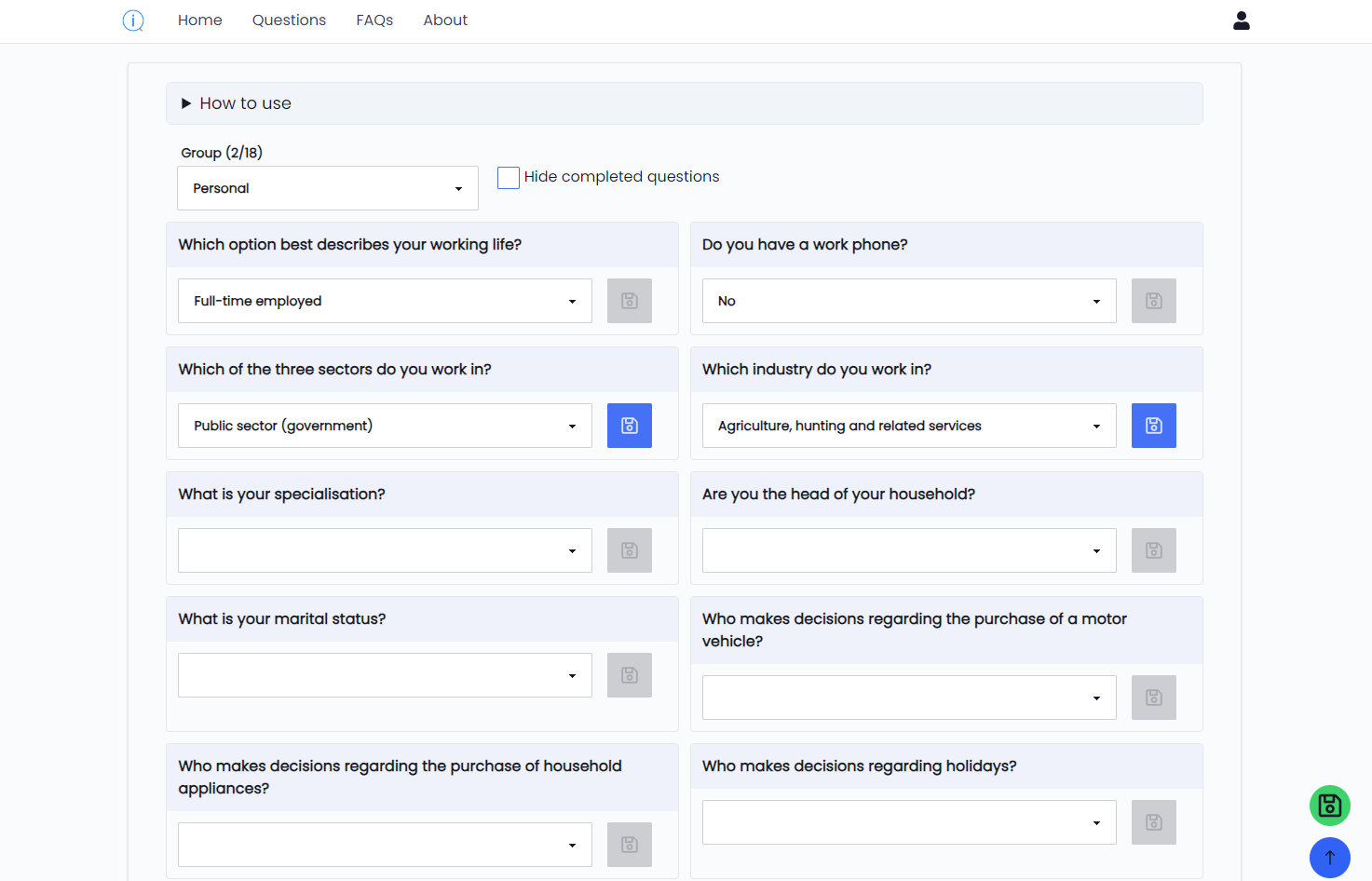Image resolution: width=1372 pixels, height=881 pixels.
Task: Save the specialisation answer
Action: click(x=630, y=550)
